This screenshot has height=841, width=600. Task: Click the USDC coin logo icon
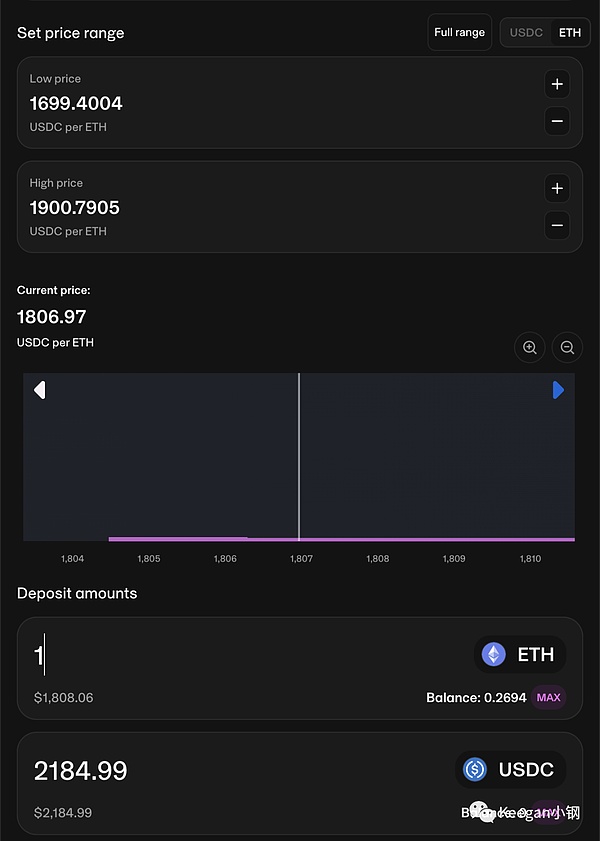(x=475, y=769)
